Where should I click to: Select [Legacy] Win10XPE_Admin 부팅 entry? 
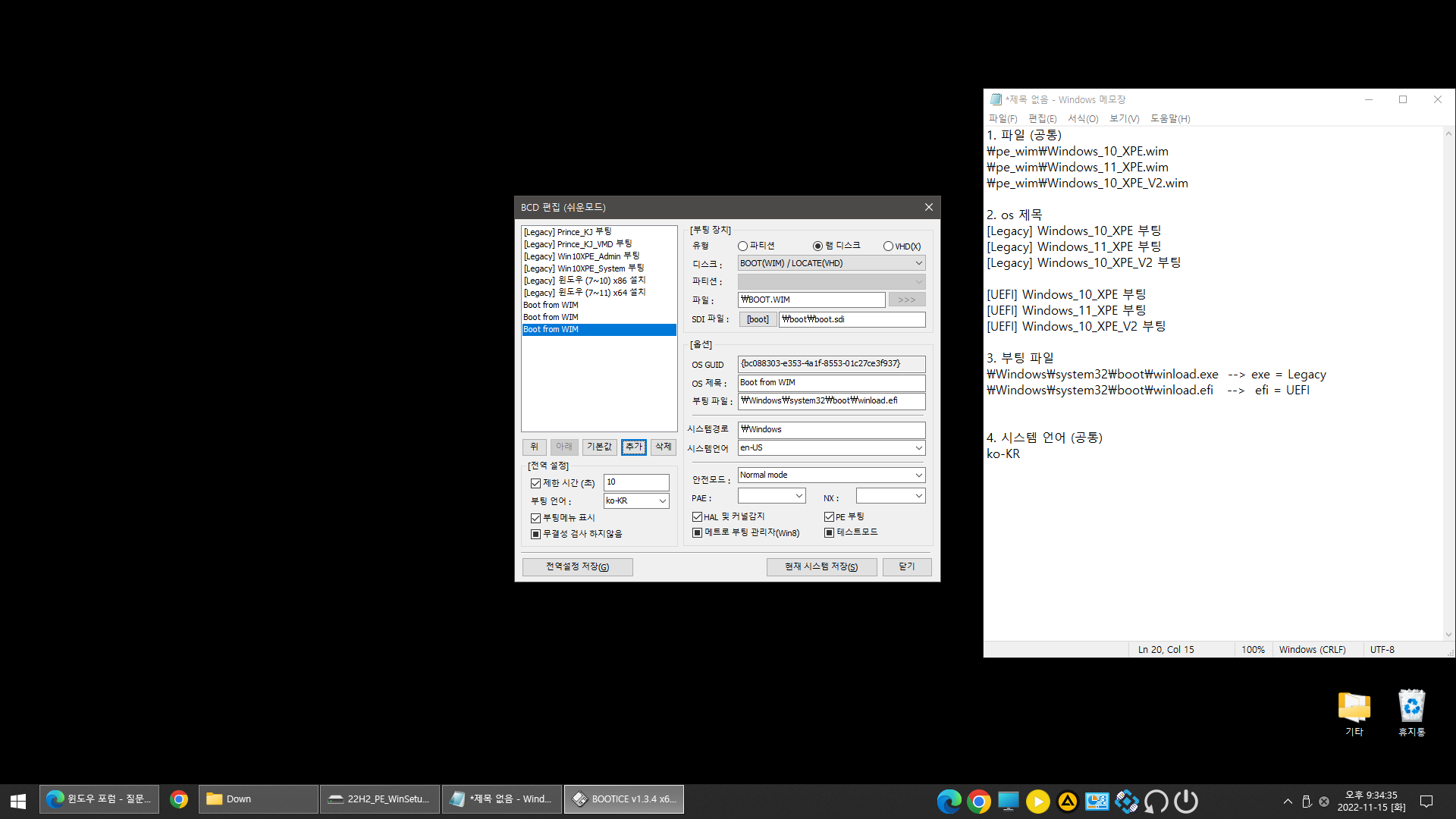pyautogui.click(x=599, y=256)
